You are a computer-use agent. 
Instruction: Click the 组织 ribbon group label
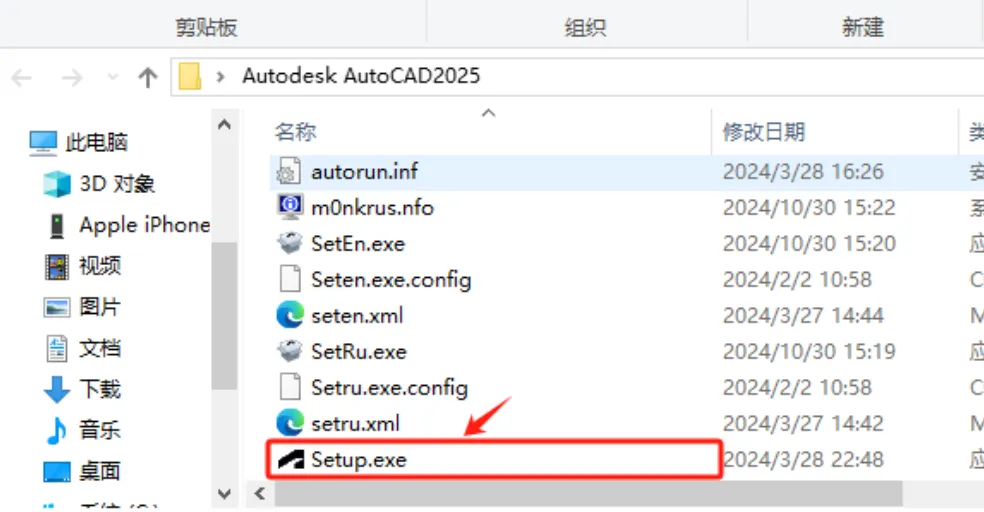(585, 27)
